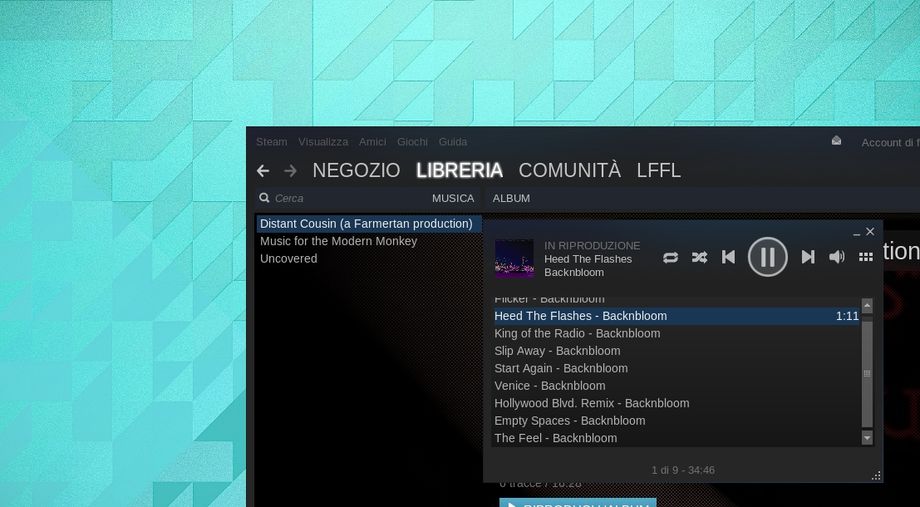
Task: Open the inbox envelope notification icon
Action: (x=836, y=141)
